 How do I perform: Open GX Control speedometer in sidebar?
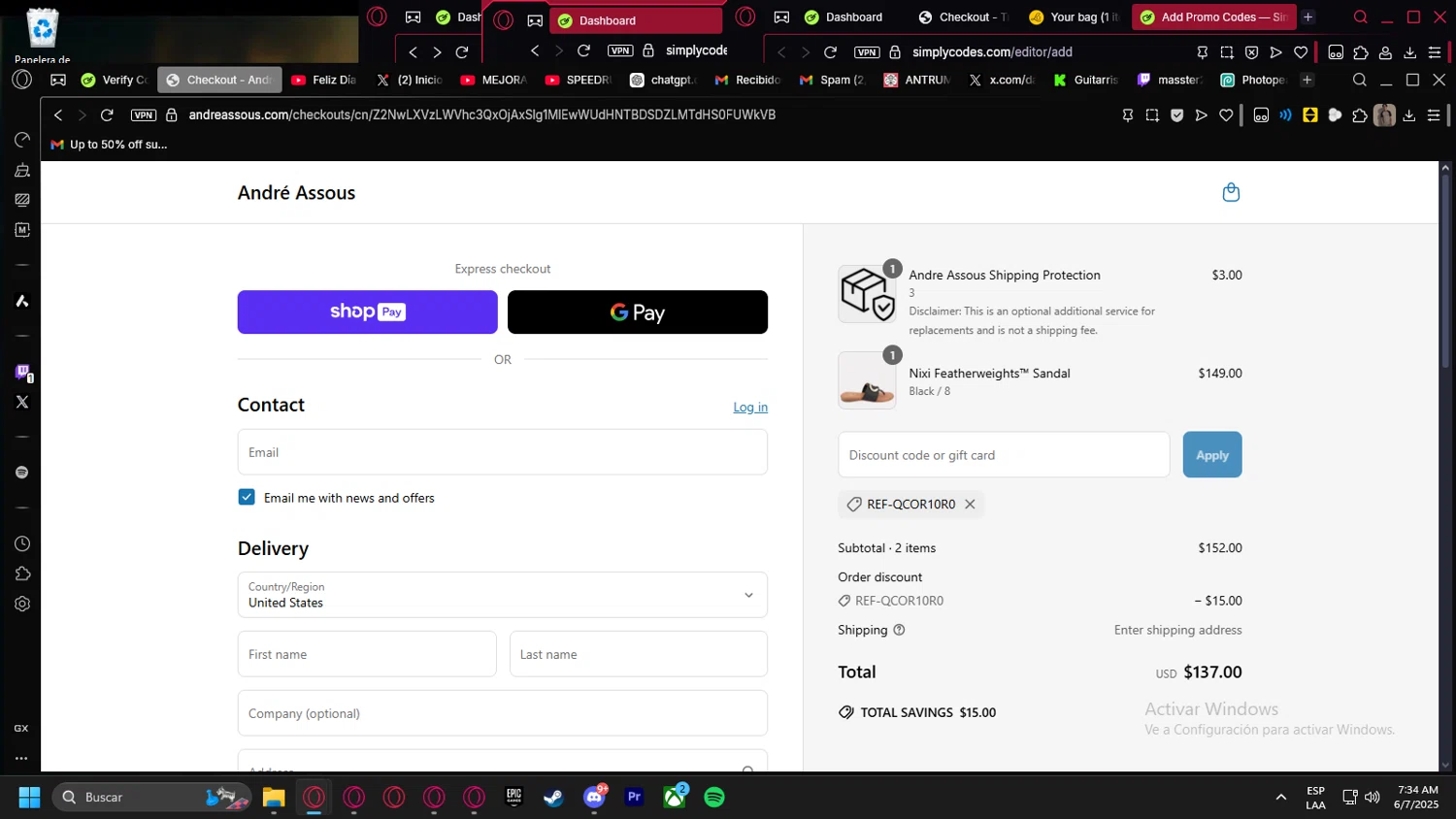(x=22, y=141)
